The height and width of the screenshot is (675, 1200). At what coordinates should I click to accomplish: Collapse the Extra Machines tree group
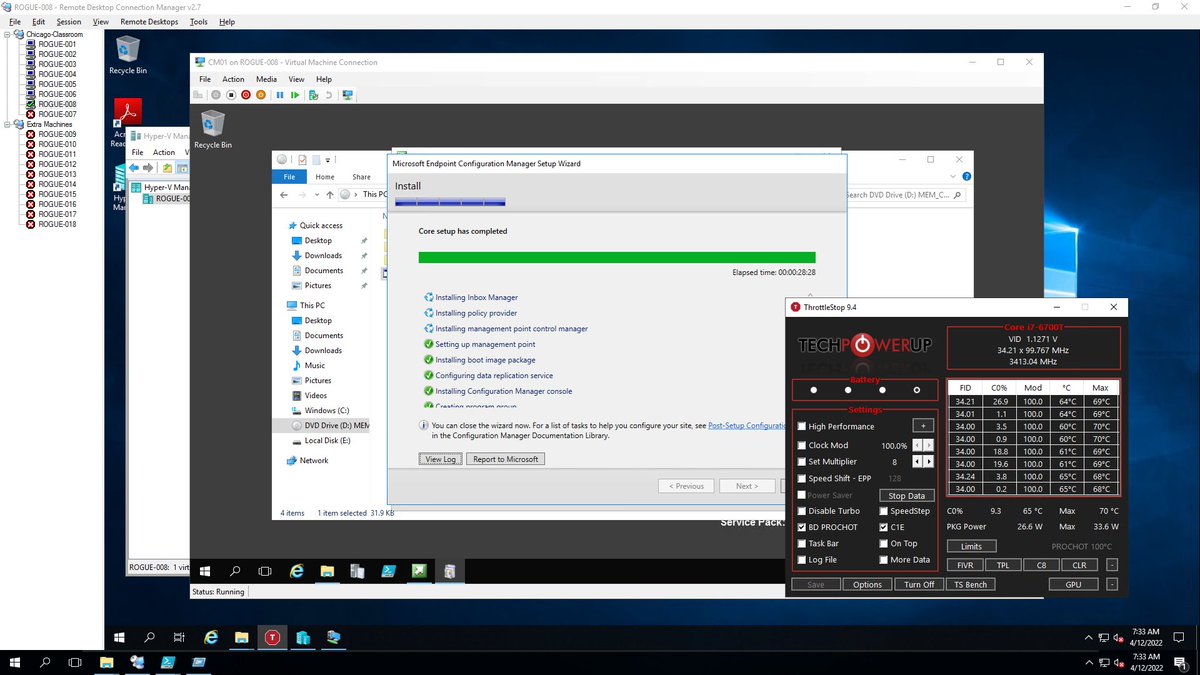coord(8,124)
